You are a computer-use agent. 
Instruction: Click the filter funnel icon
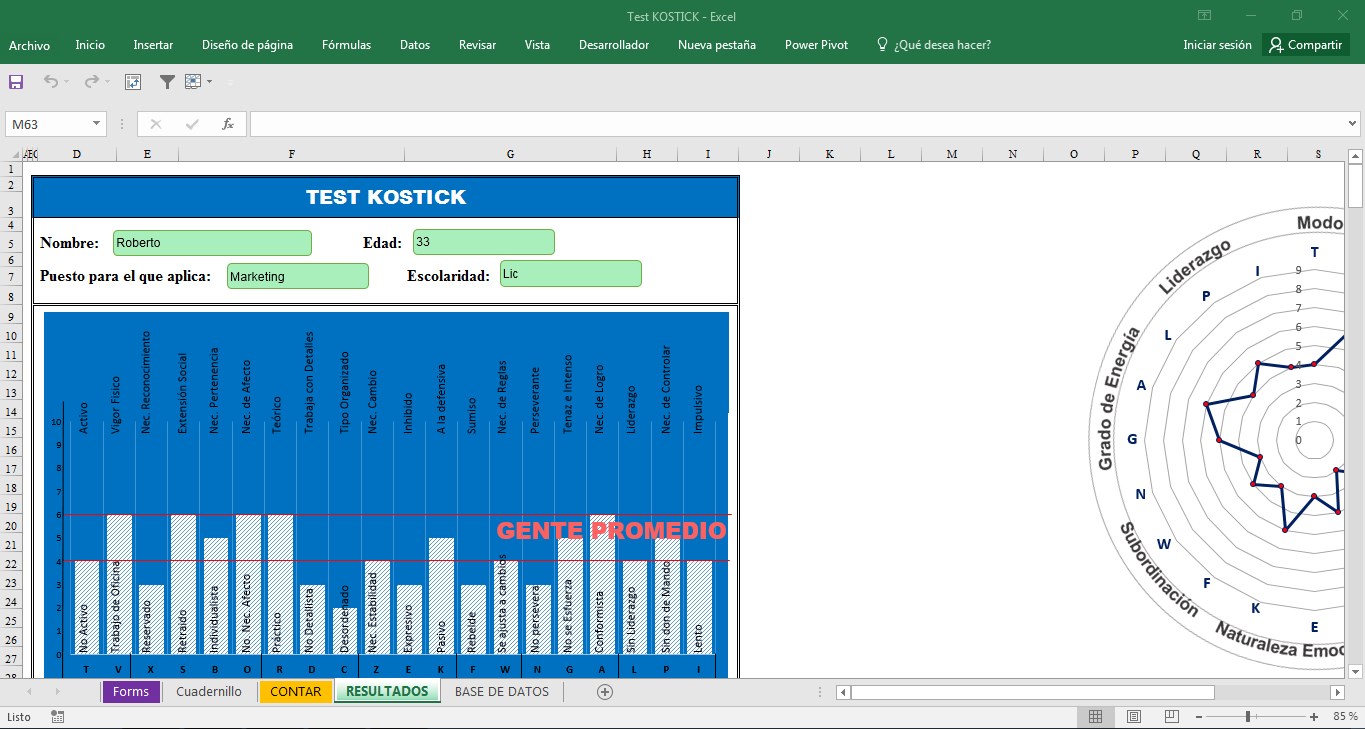coord(167,82)
